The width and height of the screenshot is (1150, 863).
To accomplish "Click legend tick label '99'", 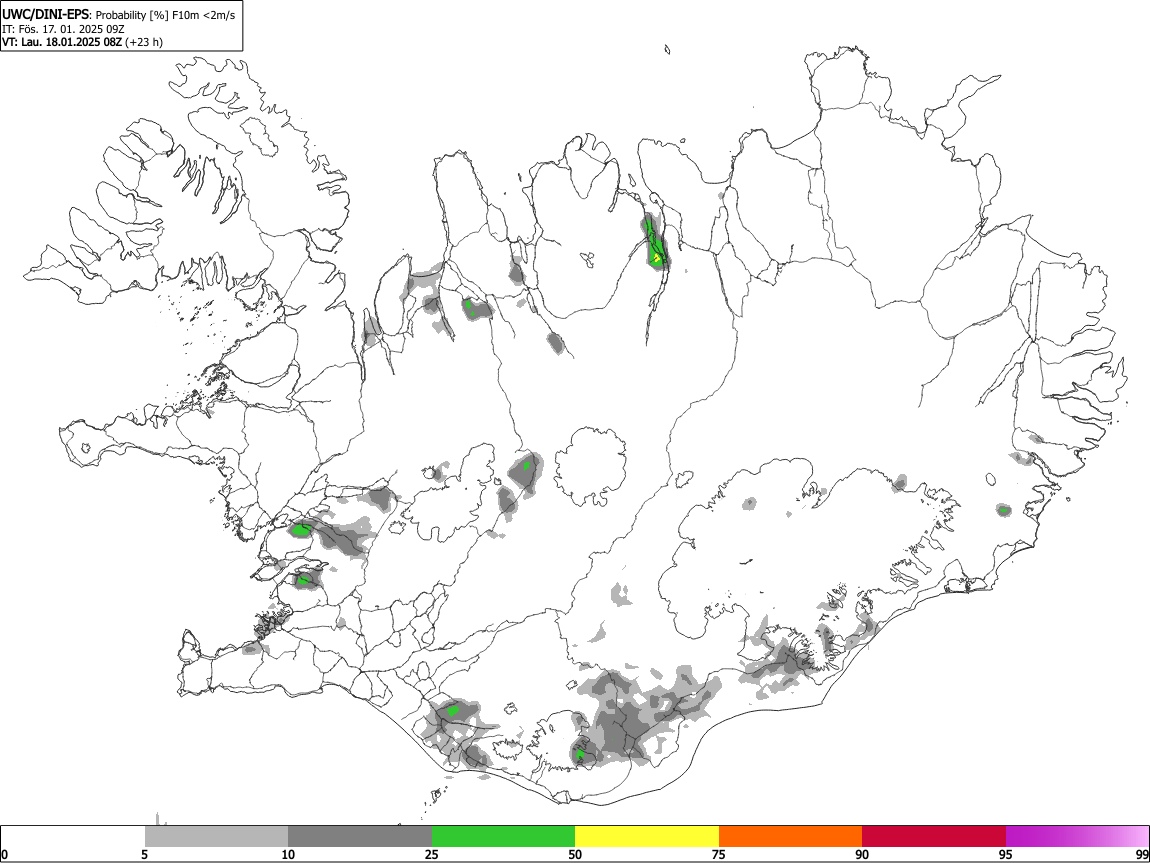I will 1141,855.
